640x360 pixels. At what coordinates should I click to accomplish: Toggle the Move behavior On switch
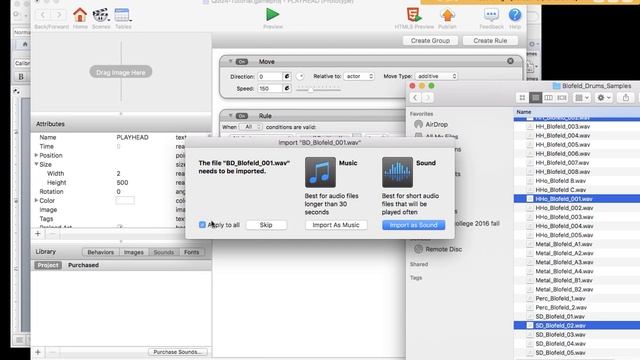point(242,62)
